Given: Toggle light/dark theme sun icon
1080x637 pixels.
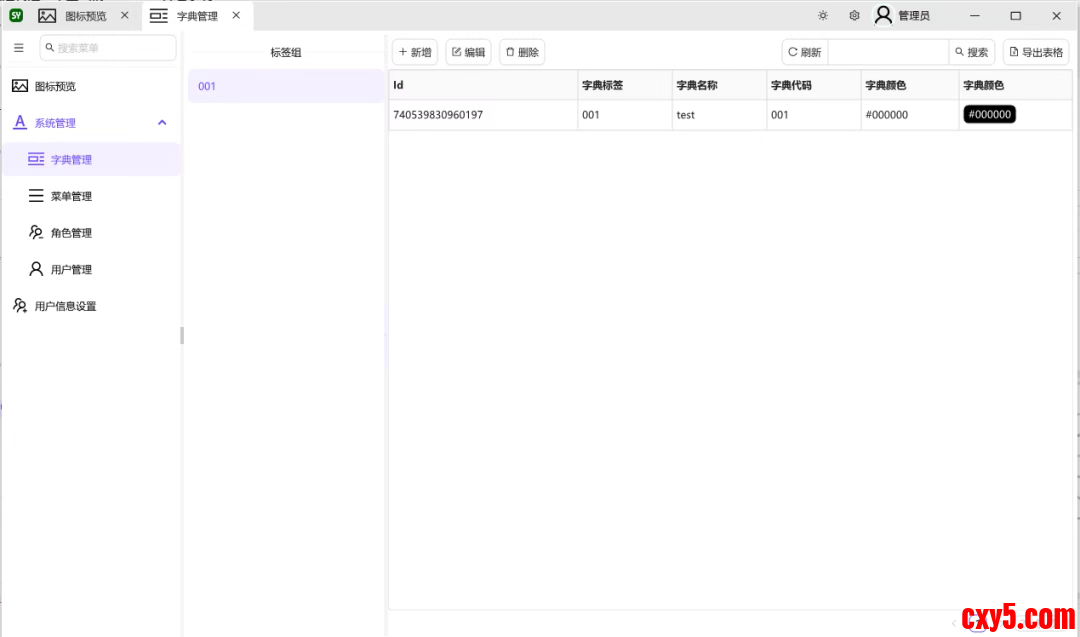Looking at the screenshot, I should click(823, 16).
